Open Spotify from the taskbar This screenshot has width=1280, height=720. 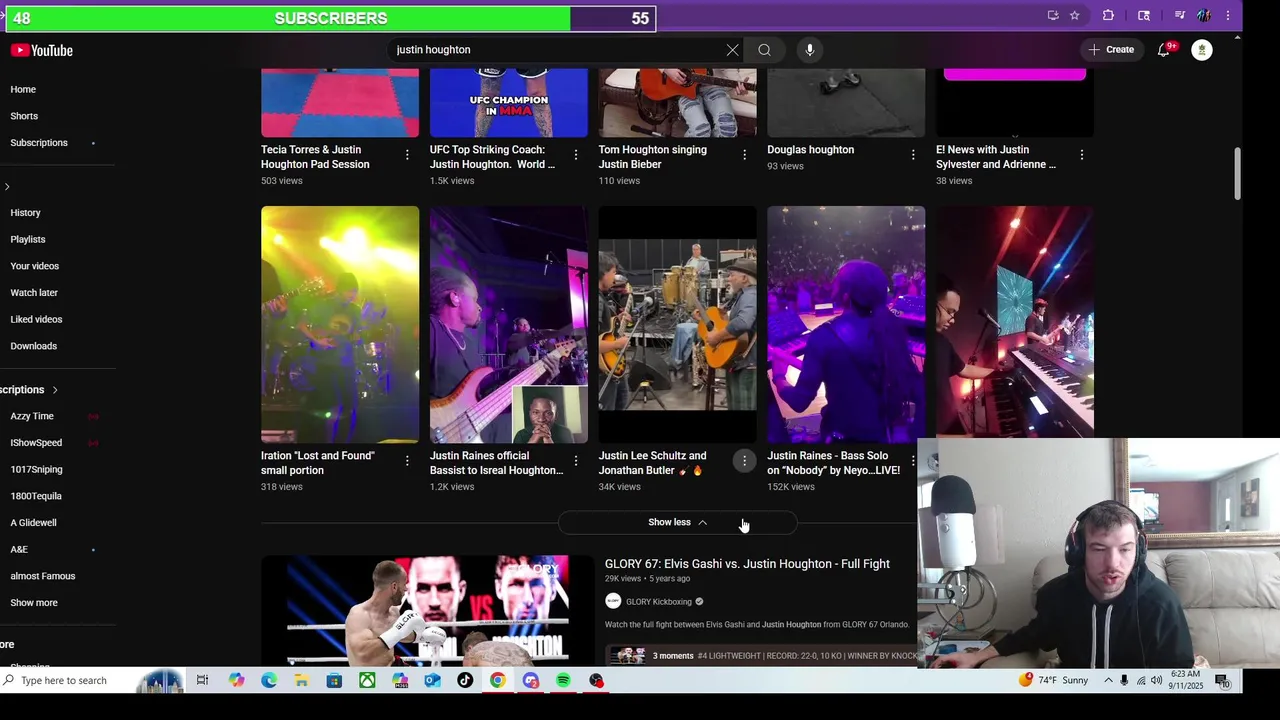click(x=564, y=681)
